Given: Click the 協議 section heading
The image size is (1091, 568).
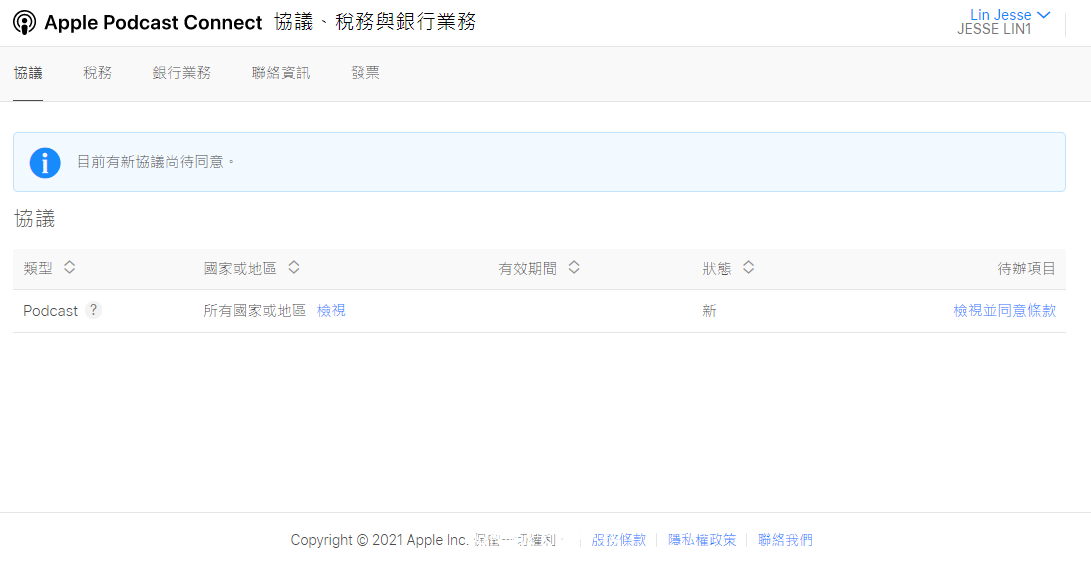Looking at the screenshot, I should (34, 219).
